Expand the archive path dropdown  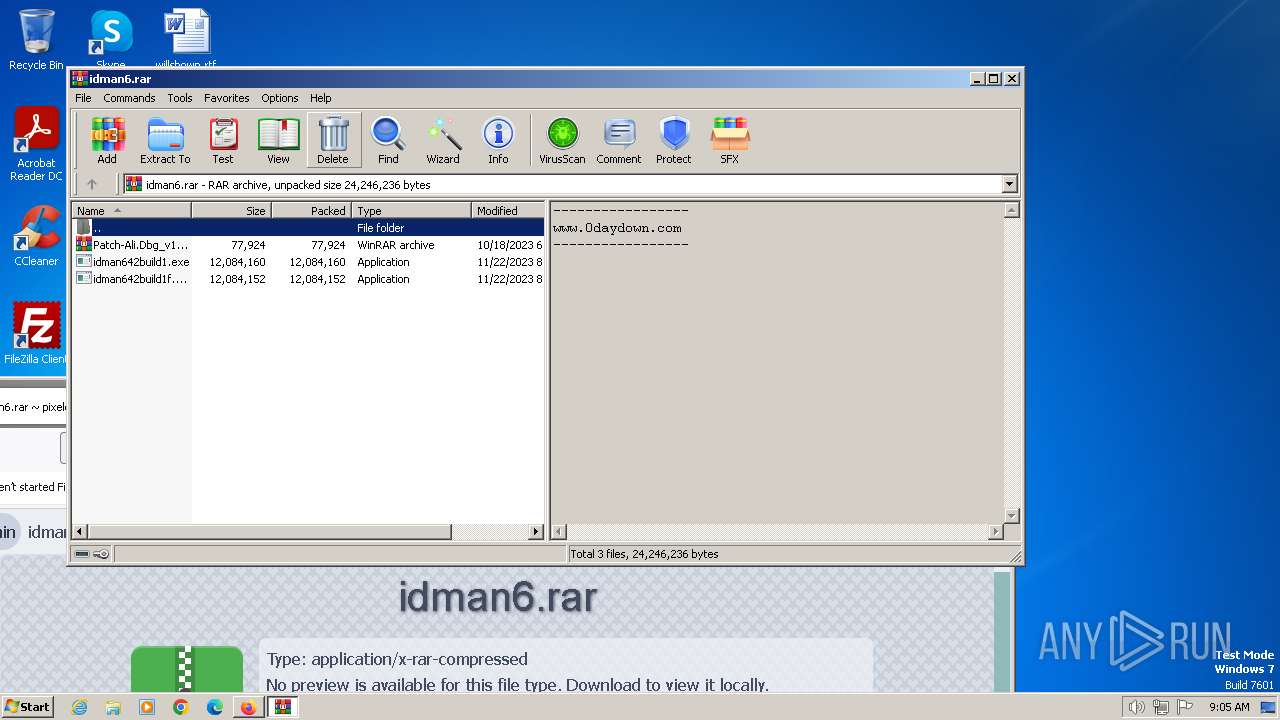[1009, 184]
